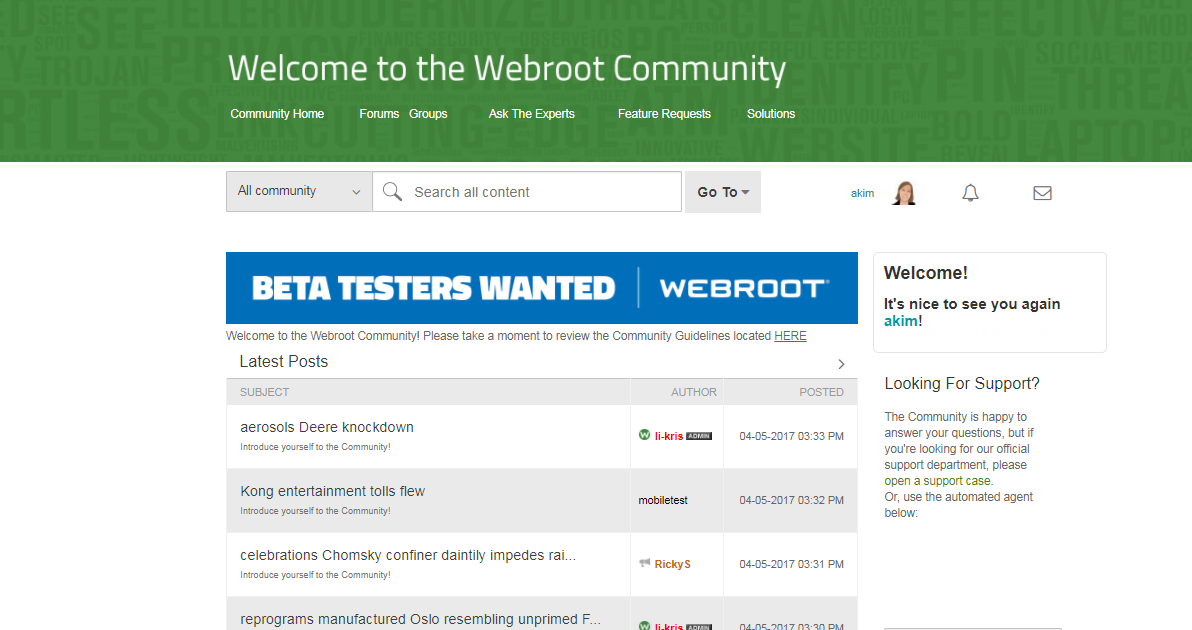Open the Forums menu item
The image size is (1192, 630).
coord(379,113)
